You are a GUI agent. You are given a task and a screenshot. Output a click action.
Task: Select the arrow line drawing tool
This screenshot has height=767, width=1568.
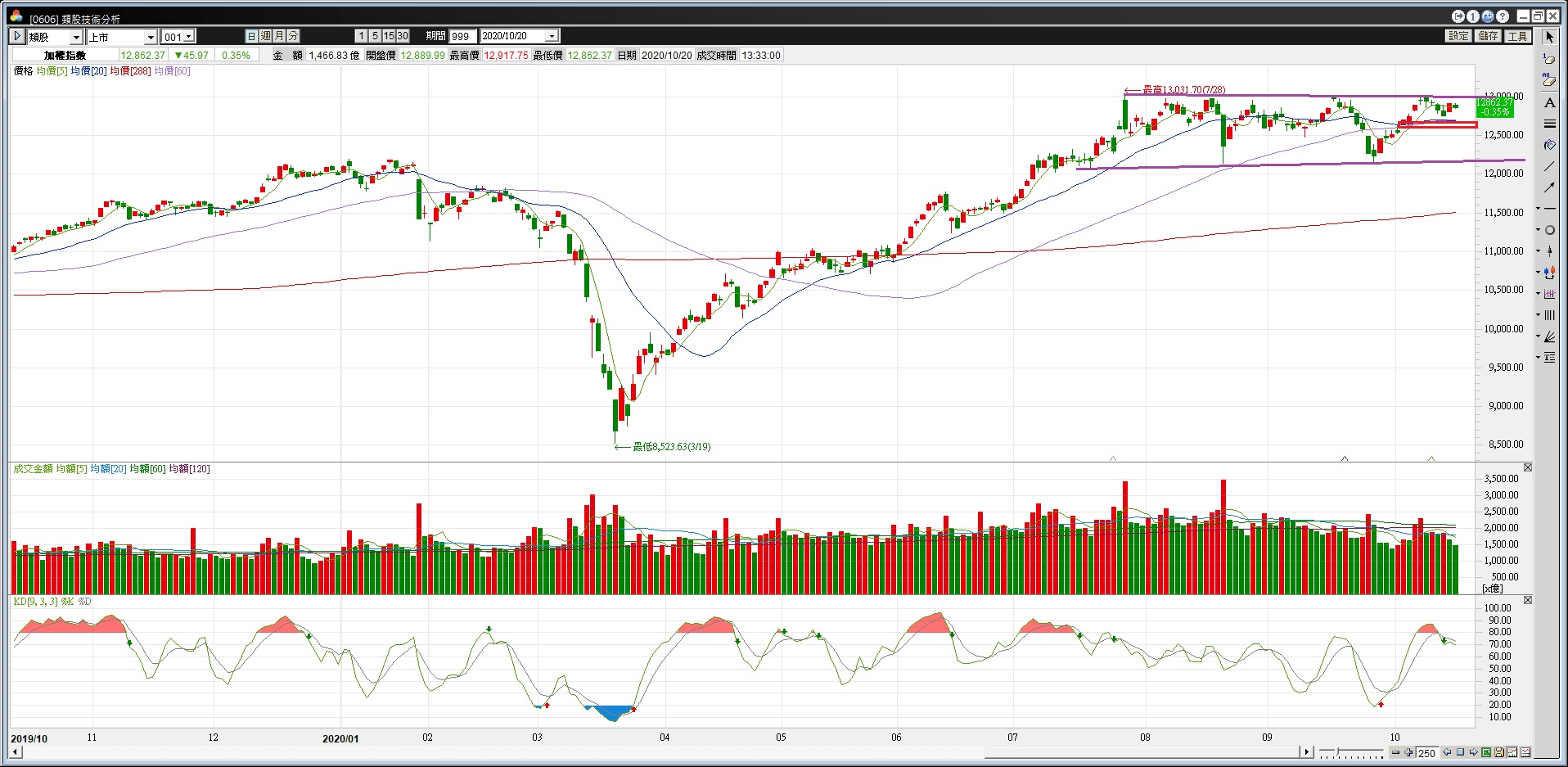tap(1549, 187)
